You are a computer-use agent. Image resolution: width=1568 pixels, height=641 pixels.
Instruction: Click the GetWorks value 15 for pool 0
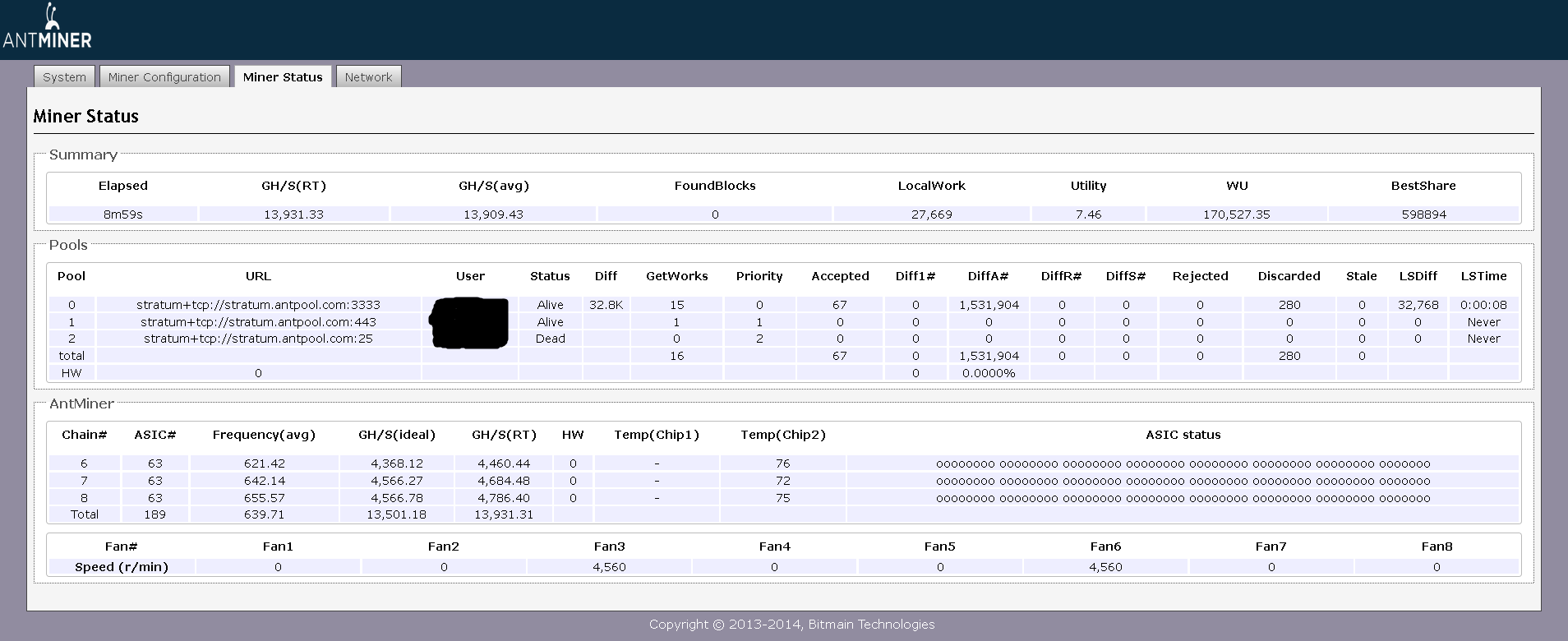tap(676, 305)
